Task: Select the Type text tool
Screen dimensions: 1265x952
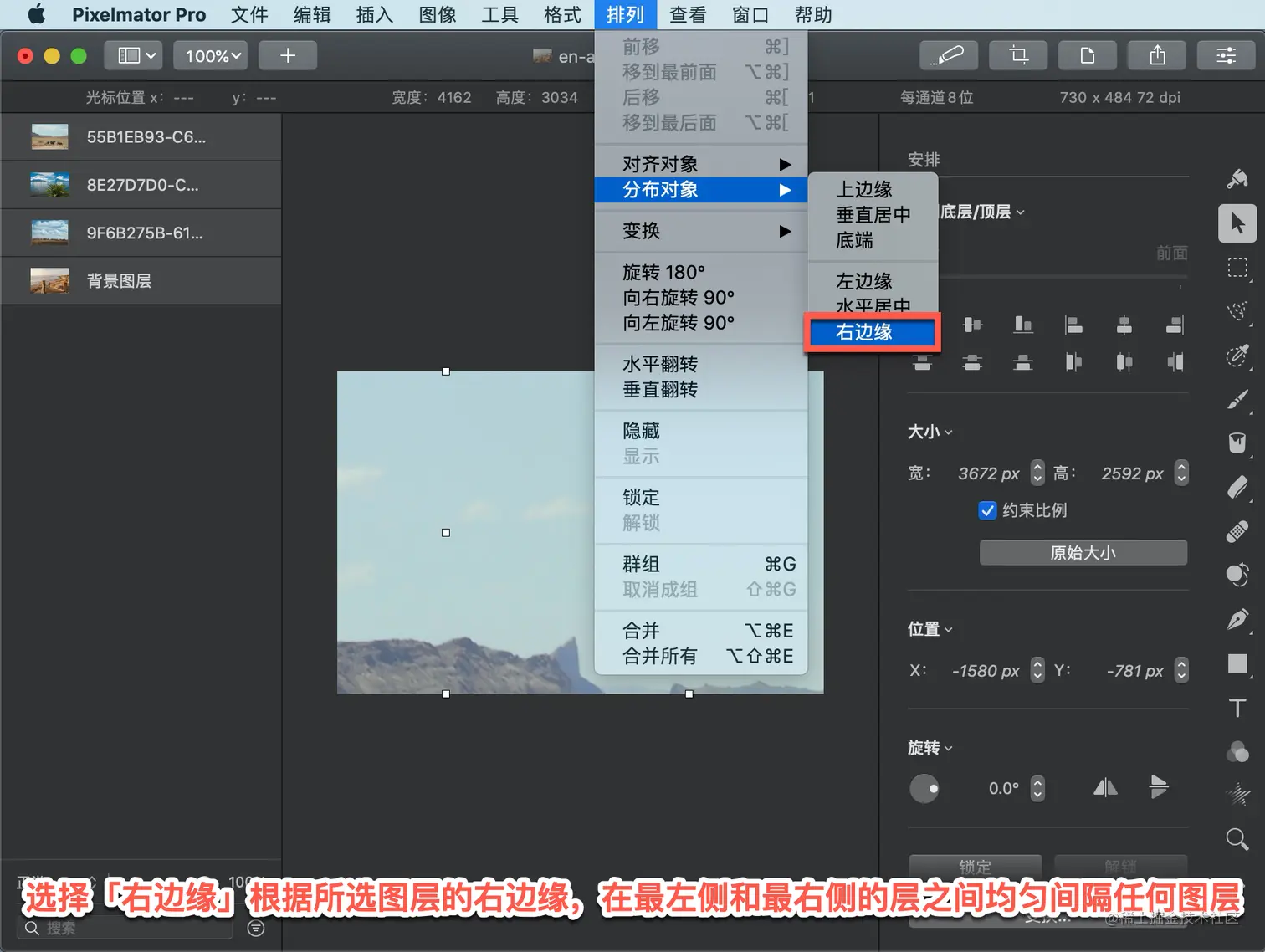Action: tap(1237, 708)
